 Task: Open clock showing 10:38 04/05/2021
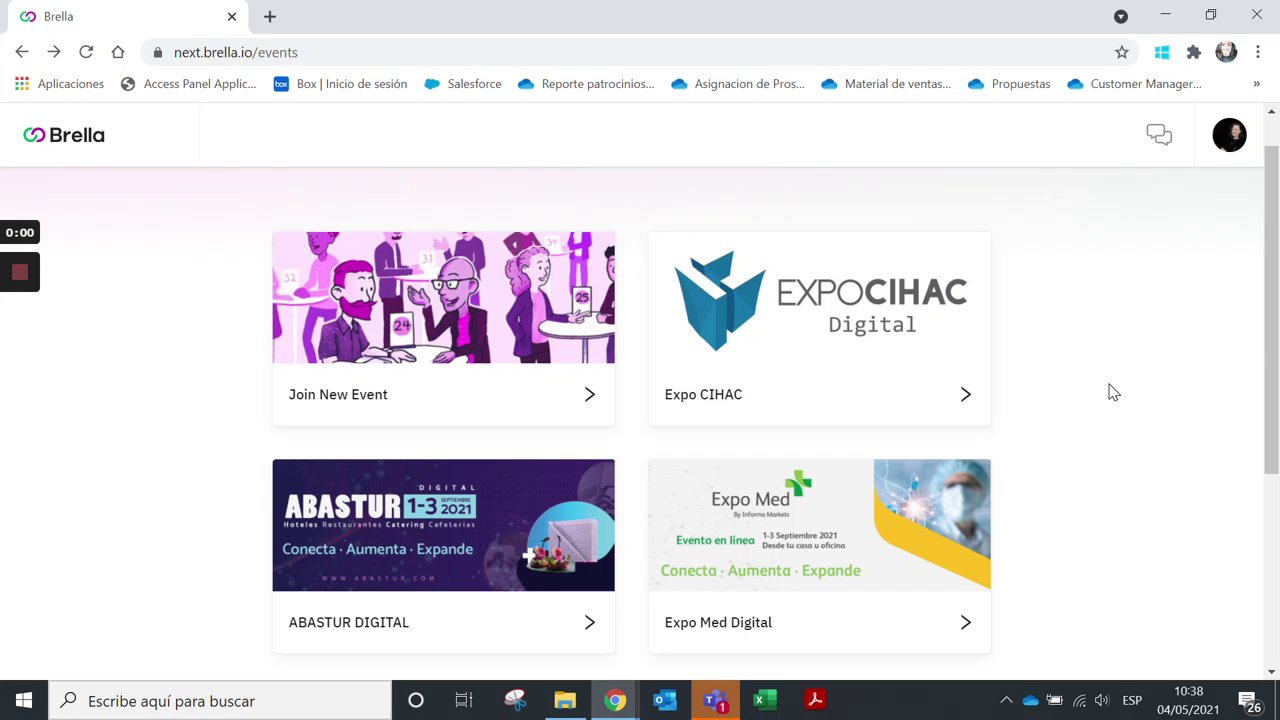tap(1188, 701)
